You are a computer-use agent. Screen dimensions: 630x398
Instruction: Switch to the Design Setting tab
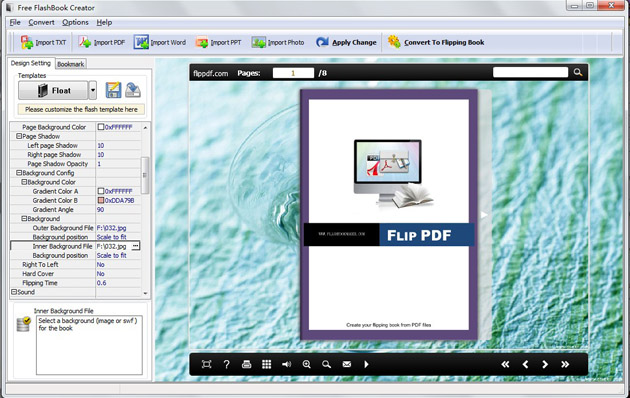(31, 63)
